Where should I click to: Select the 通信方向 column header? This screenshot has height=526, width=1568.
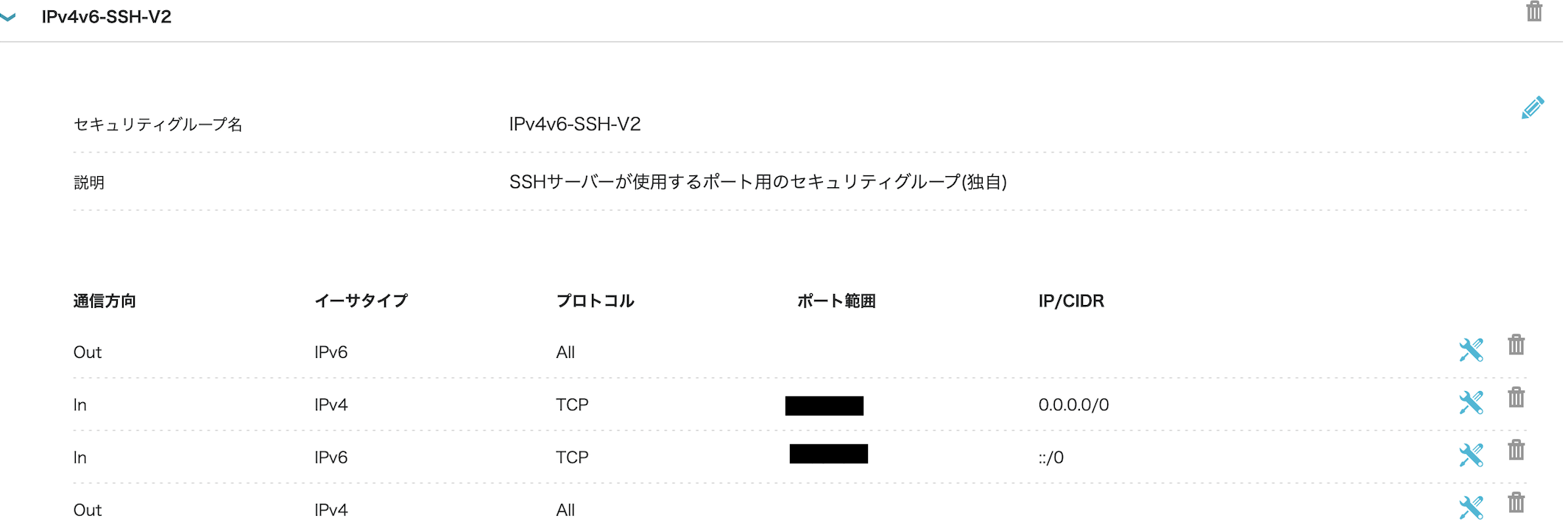pyautogui.click(x=107, y=301)
